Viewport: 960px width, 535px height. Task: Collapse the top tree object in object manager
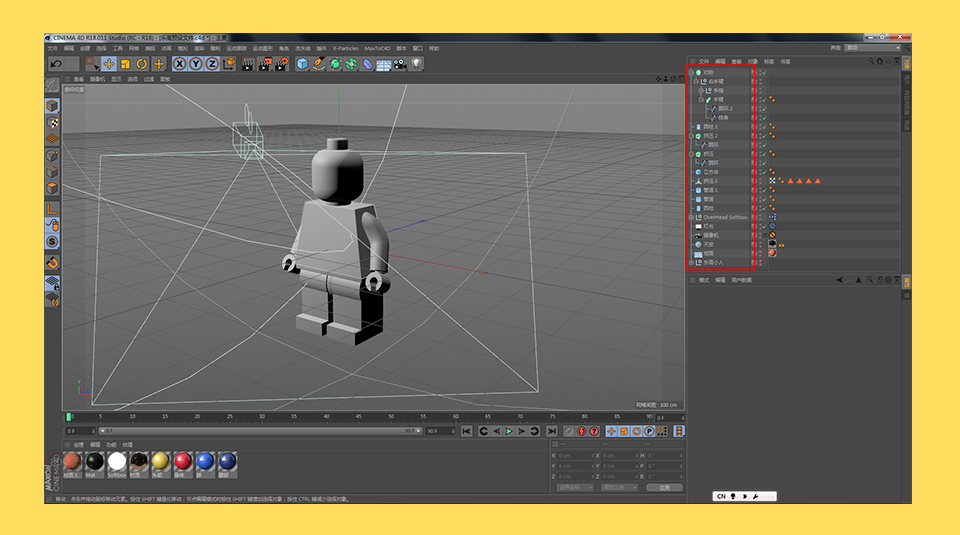(692, 72)
